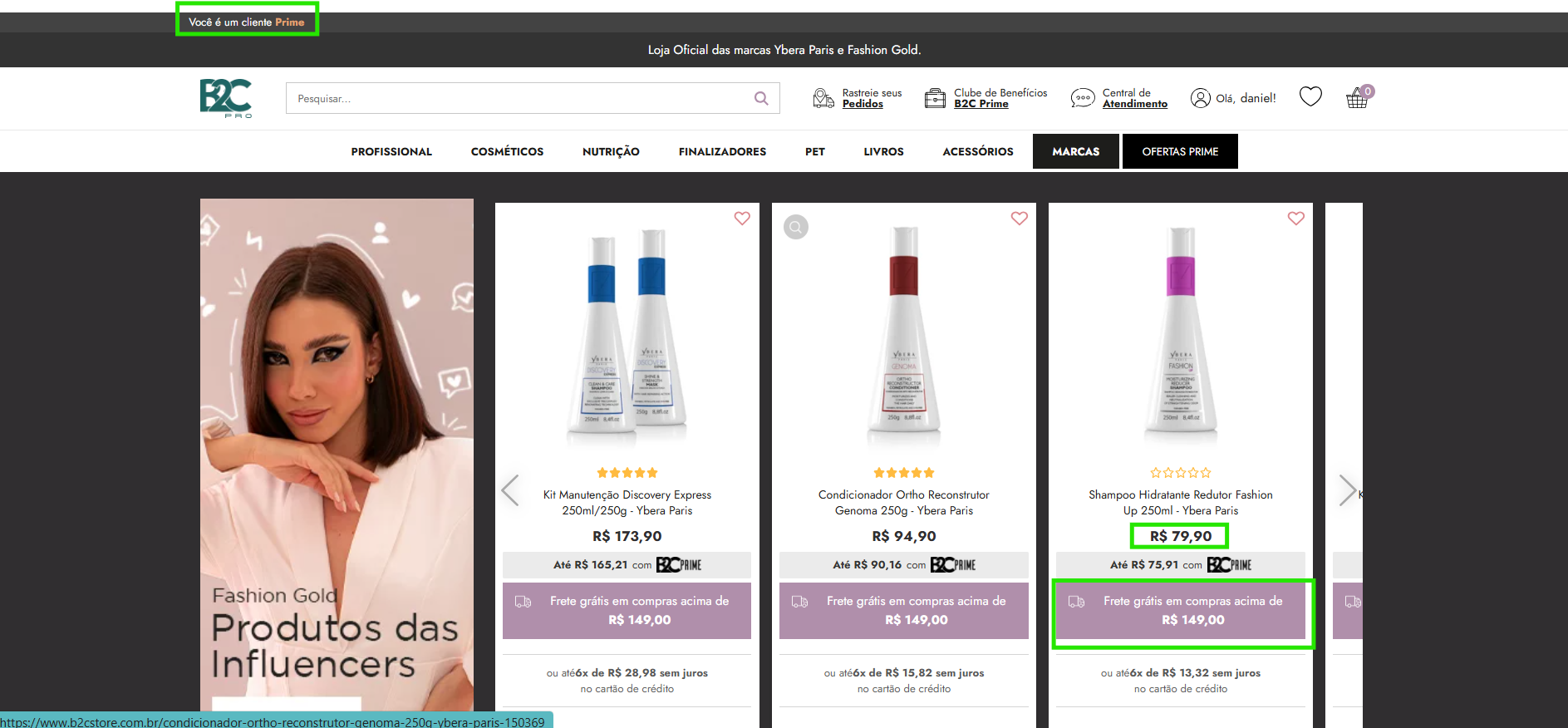Image resolution: width=1568 pixels, height=728 pixels.
Task: Click the search magnifier icon
Action: (761, 98)
